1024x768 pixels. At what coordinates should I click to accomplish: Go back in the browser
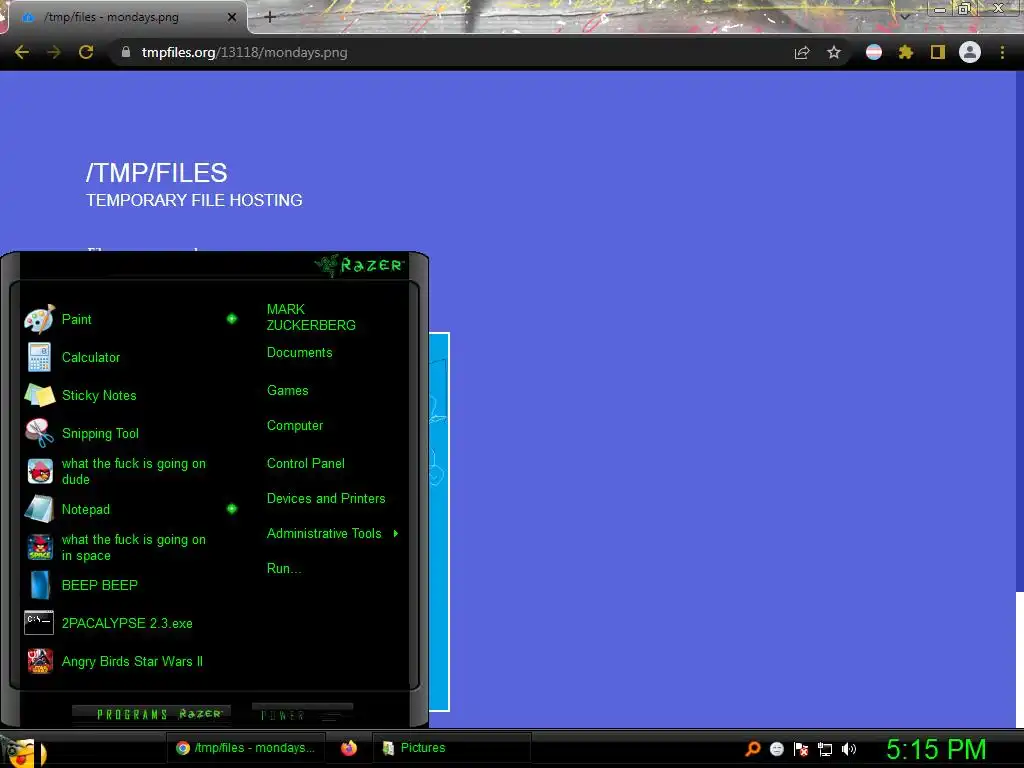tap(22, 52)
